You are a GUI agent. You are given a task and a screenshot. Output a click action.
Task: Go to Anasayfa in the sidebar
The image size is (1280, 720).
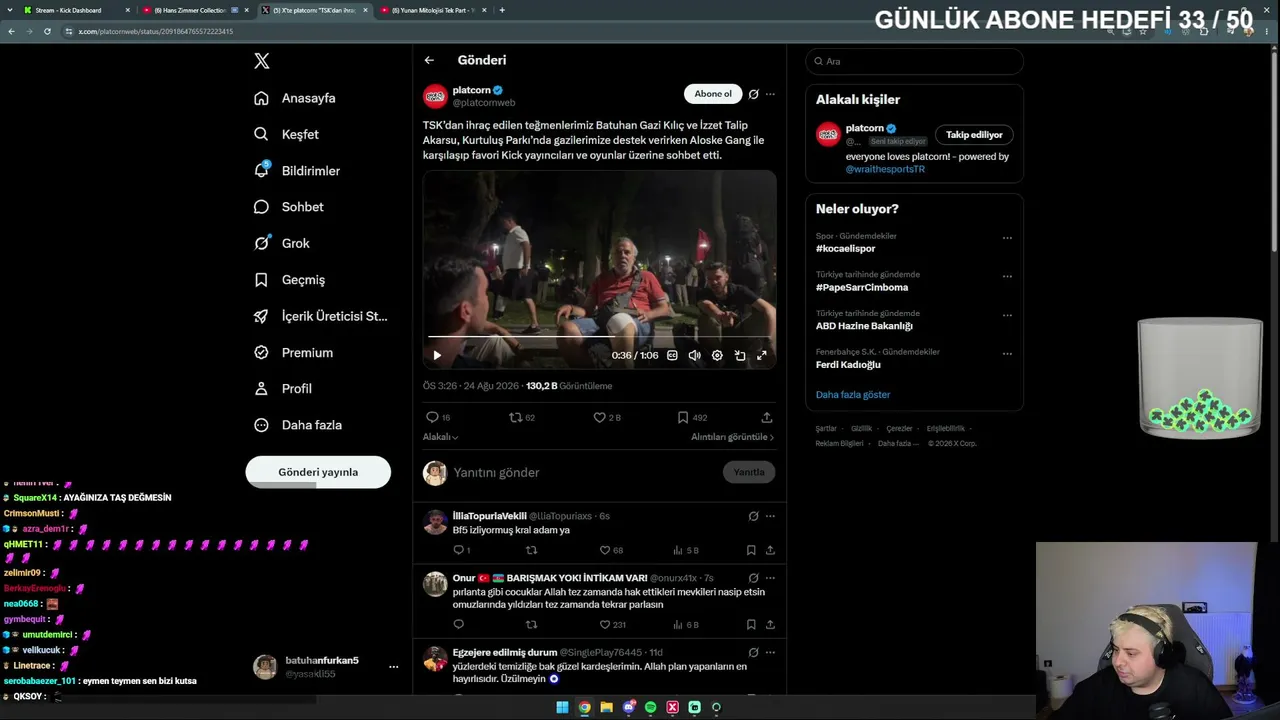(x=295, y=98)
